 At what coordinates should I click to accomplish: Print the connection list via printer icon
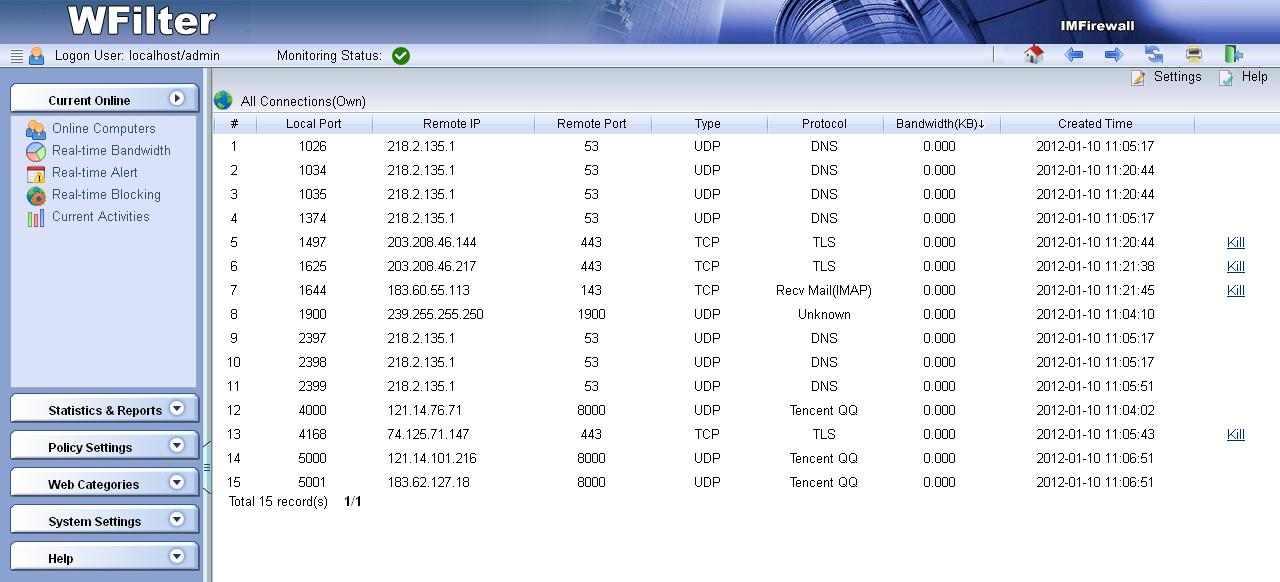click(x=1193, y=55)
